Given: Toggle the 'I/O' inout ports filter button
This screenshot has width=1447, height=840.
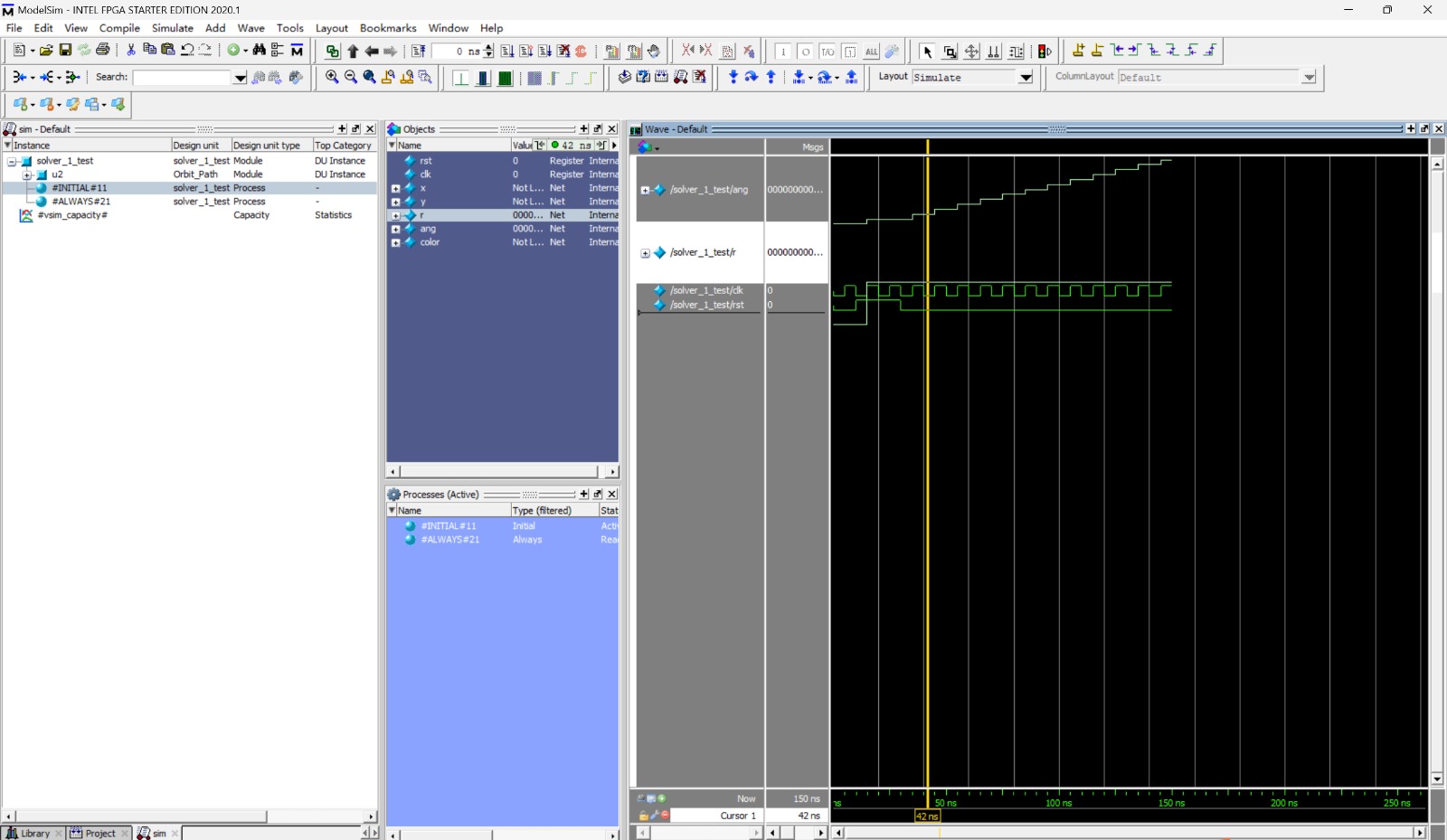Looking at the screenshot, I should coord(828,52).
